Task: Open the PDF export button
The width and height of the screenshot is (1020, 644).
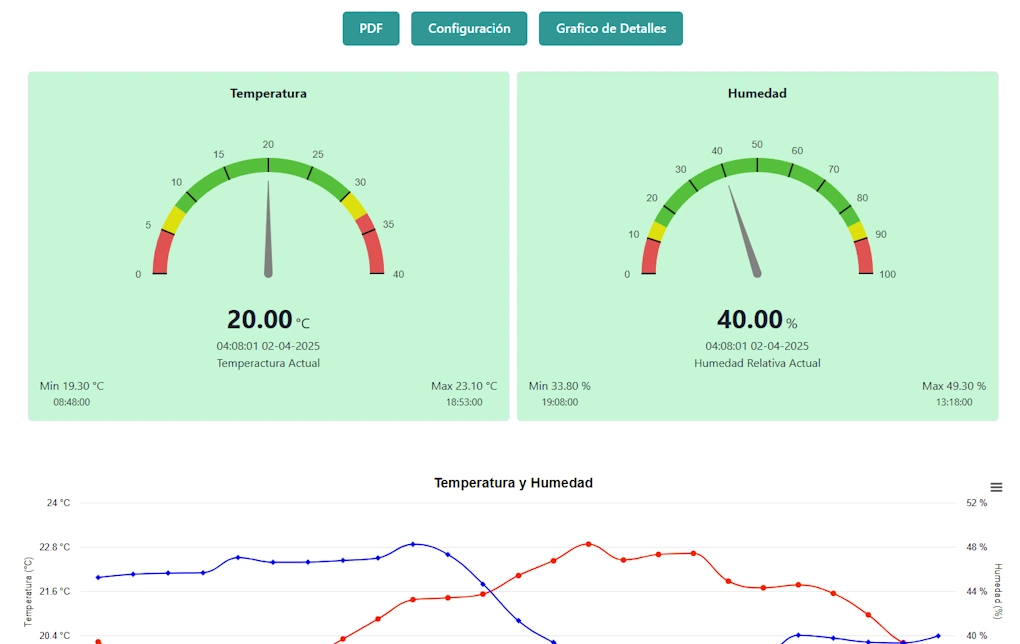Action: coord(370,29)
